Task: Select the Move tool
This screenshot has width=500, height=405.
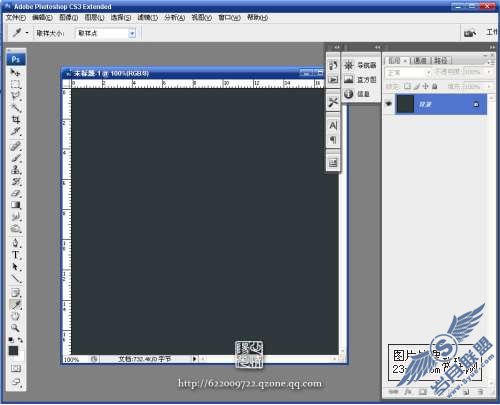Action: click(15, 72)
